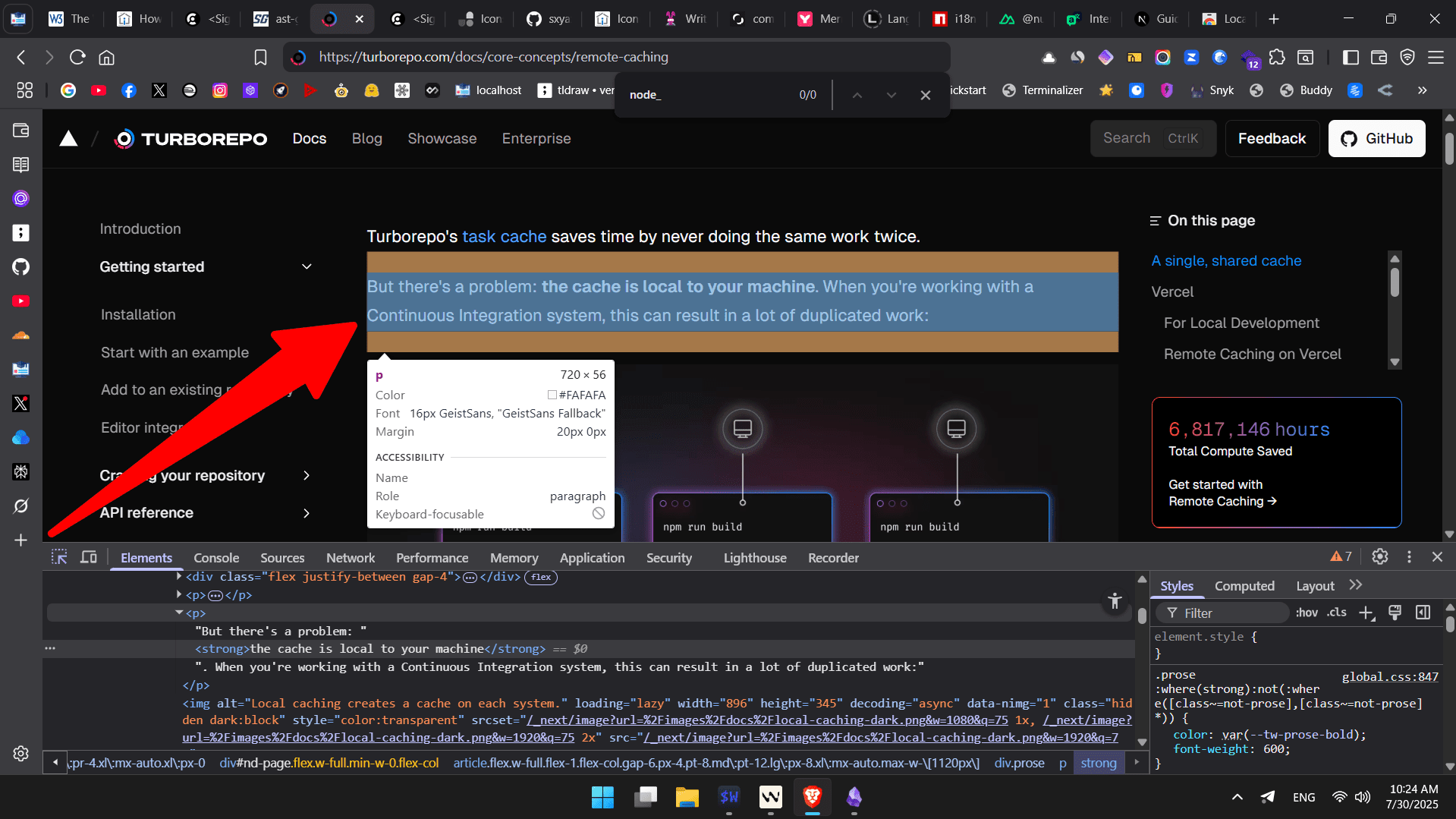The image size is (1456, 819).
Task: Select the GitHub icon in the left sidebar
Action: (20, 266)
